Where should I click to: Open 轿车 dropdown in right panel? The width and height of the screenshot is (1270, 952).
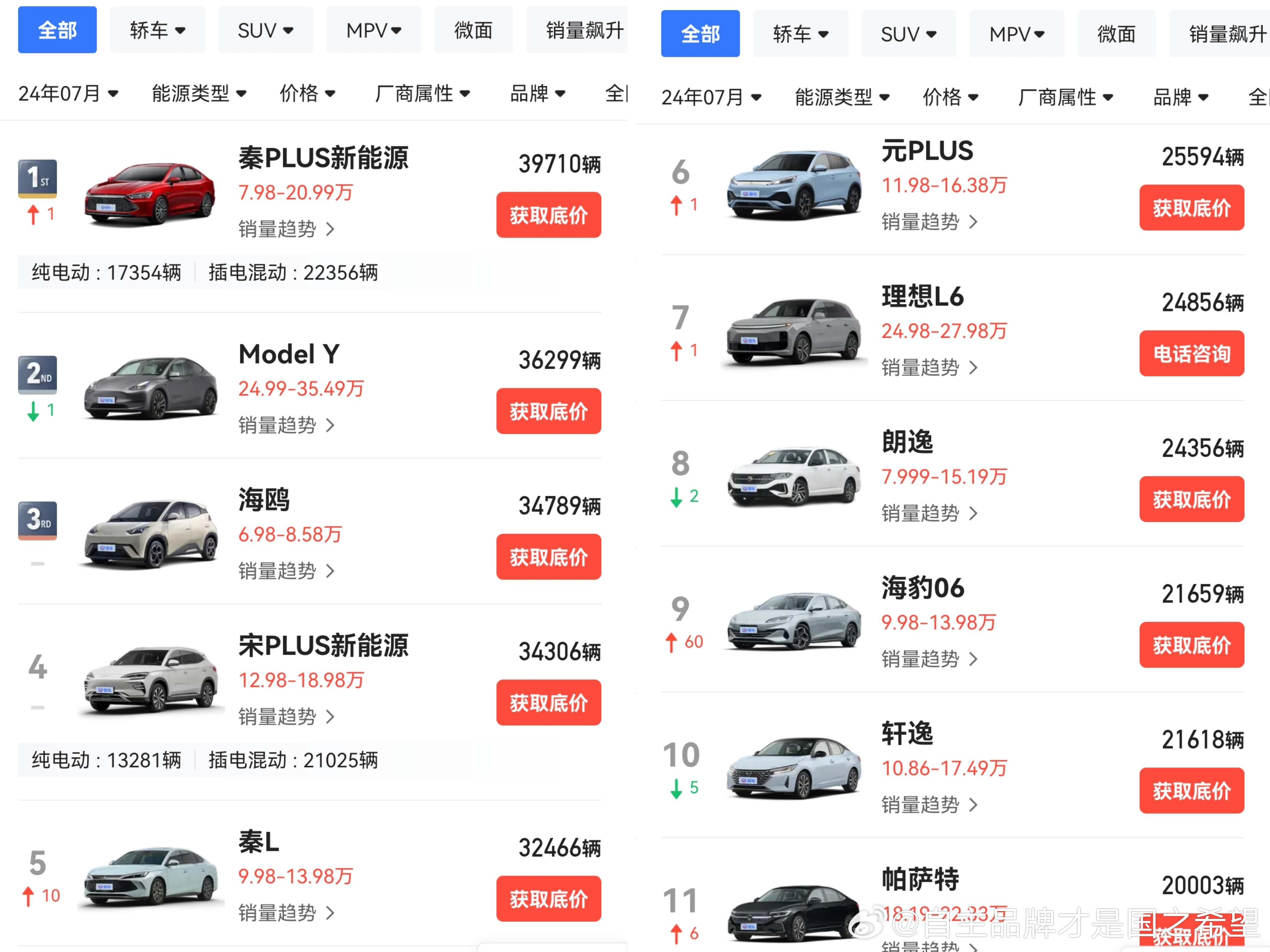[800, 34]
